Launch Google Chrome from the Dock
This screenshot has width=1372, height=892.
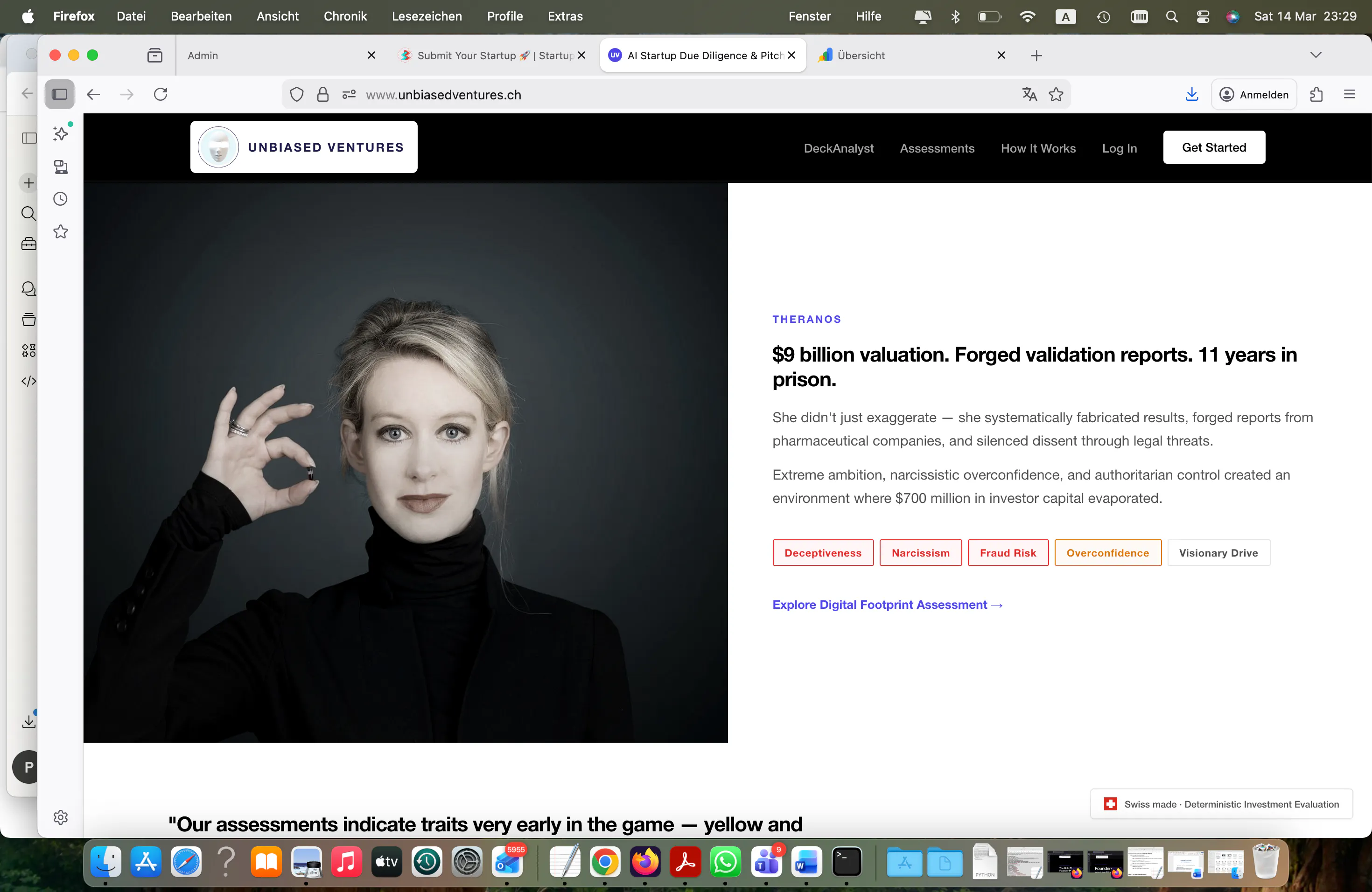tap(605, 862)
